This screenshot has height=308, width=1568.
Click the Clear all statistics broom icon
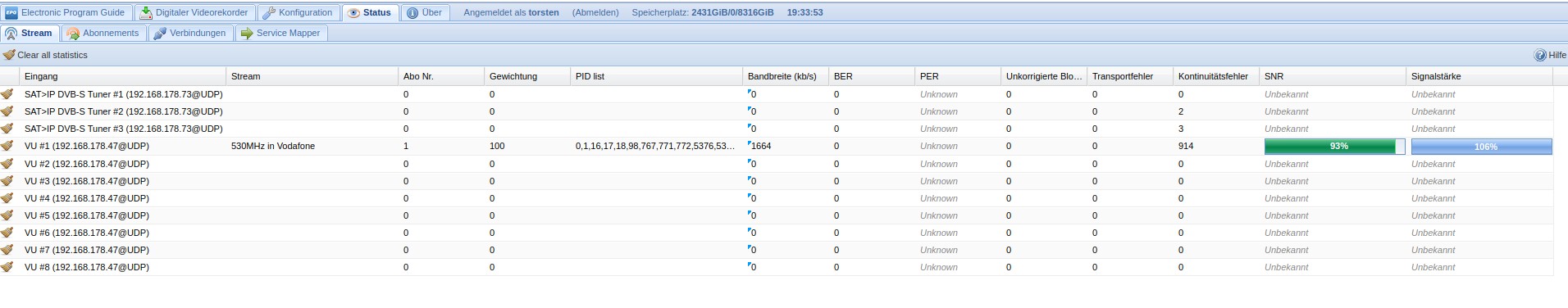pos(9,55)
